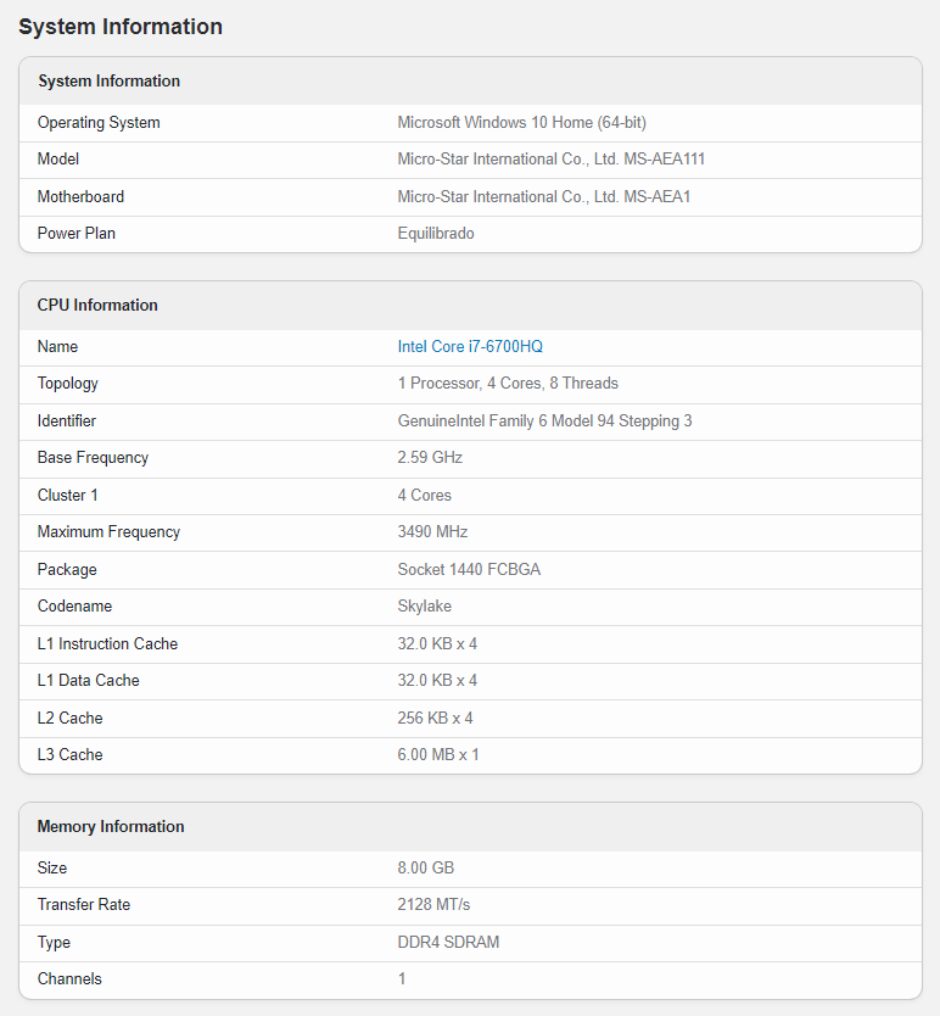This screenshot has width=940, height=1016.
Task: Click the 'L2 Cache' label
Action: click(70, 718)
